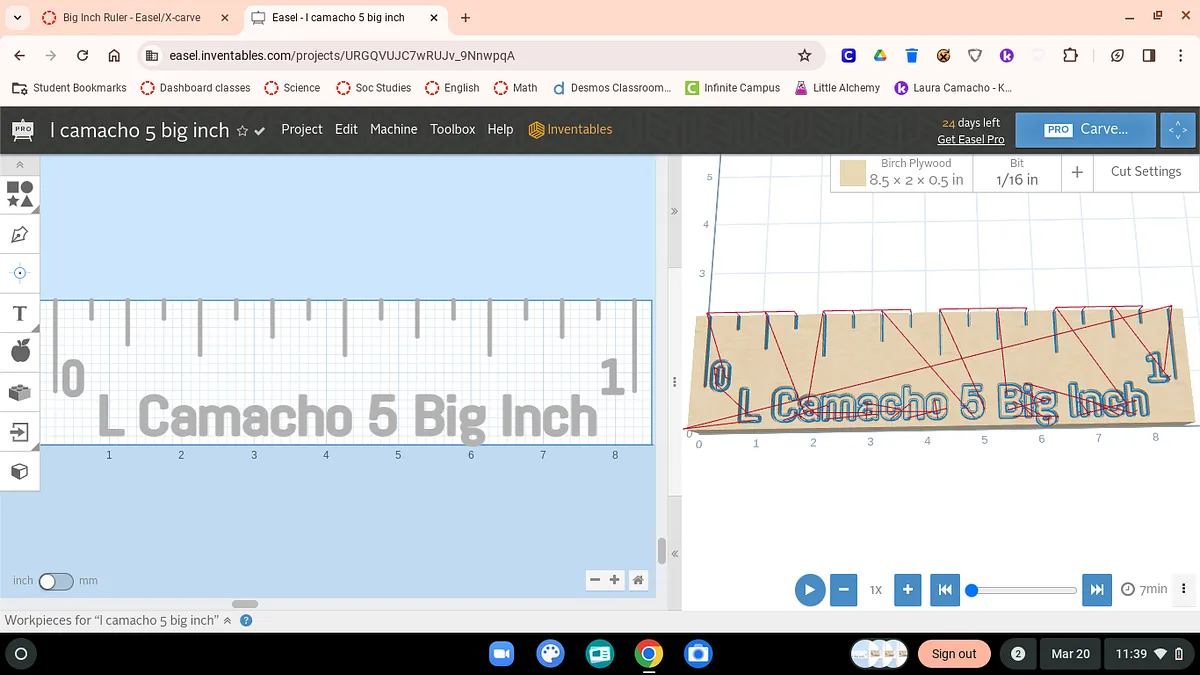Click the home view reset icon

(637, 580)
